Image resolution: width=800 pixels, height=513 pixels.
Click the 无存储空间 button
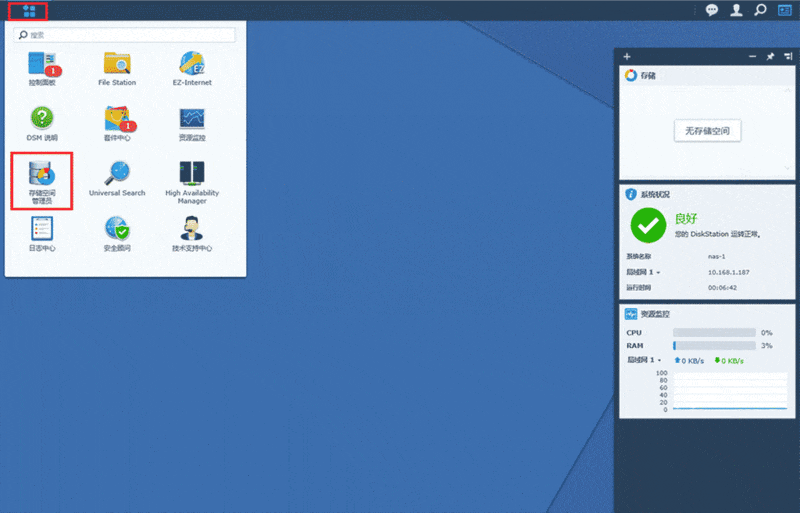[x=707, y=131]
